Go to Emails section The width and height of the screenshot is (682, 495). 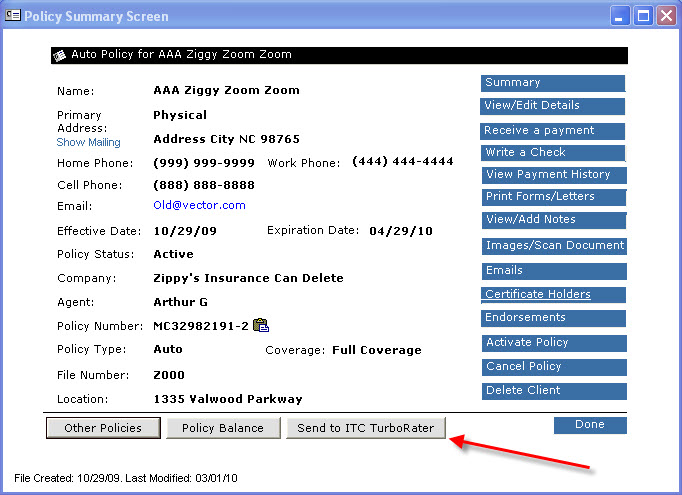tap(552, 271)
